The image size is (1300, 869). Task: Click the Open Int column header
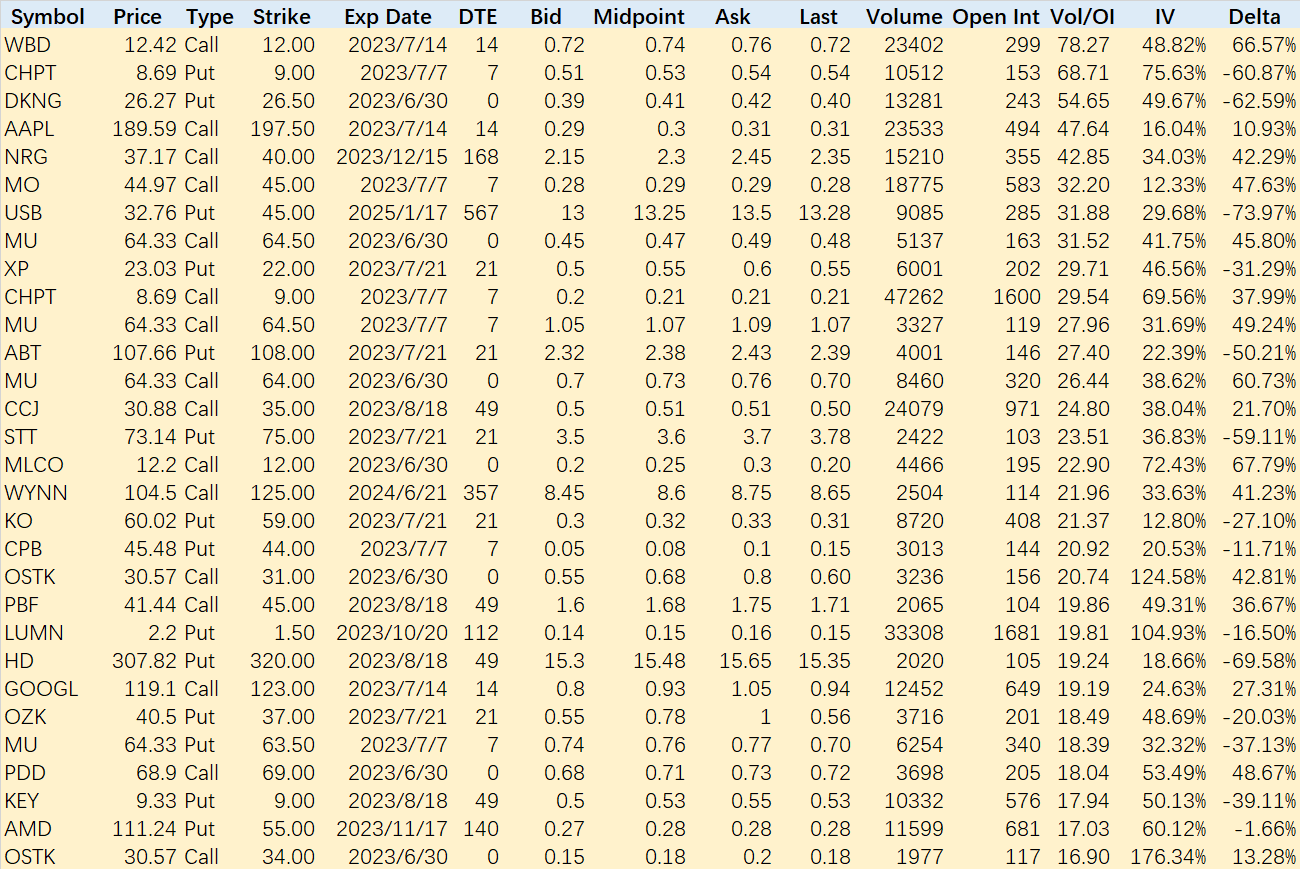coord(997,17)
